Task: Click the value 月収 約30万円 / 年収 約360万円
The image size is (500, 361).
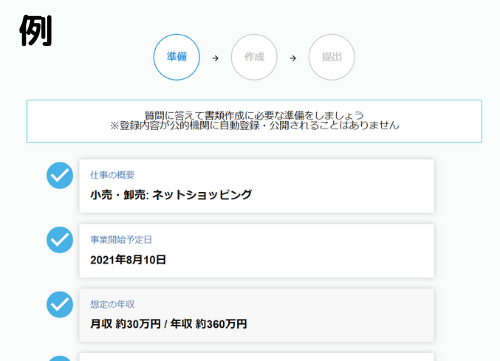Action: [169, 324]
